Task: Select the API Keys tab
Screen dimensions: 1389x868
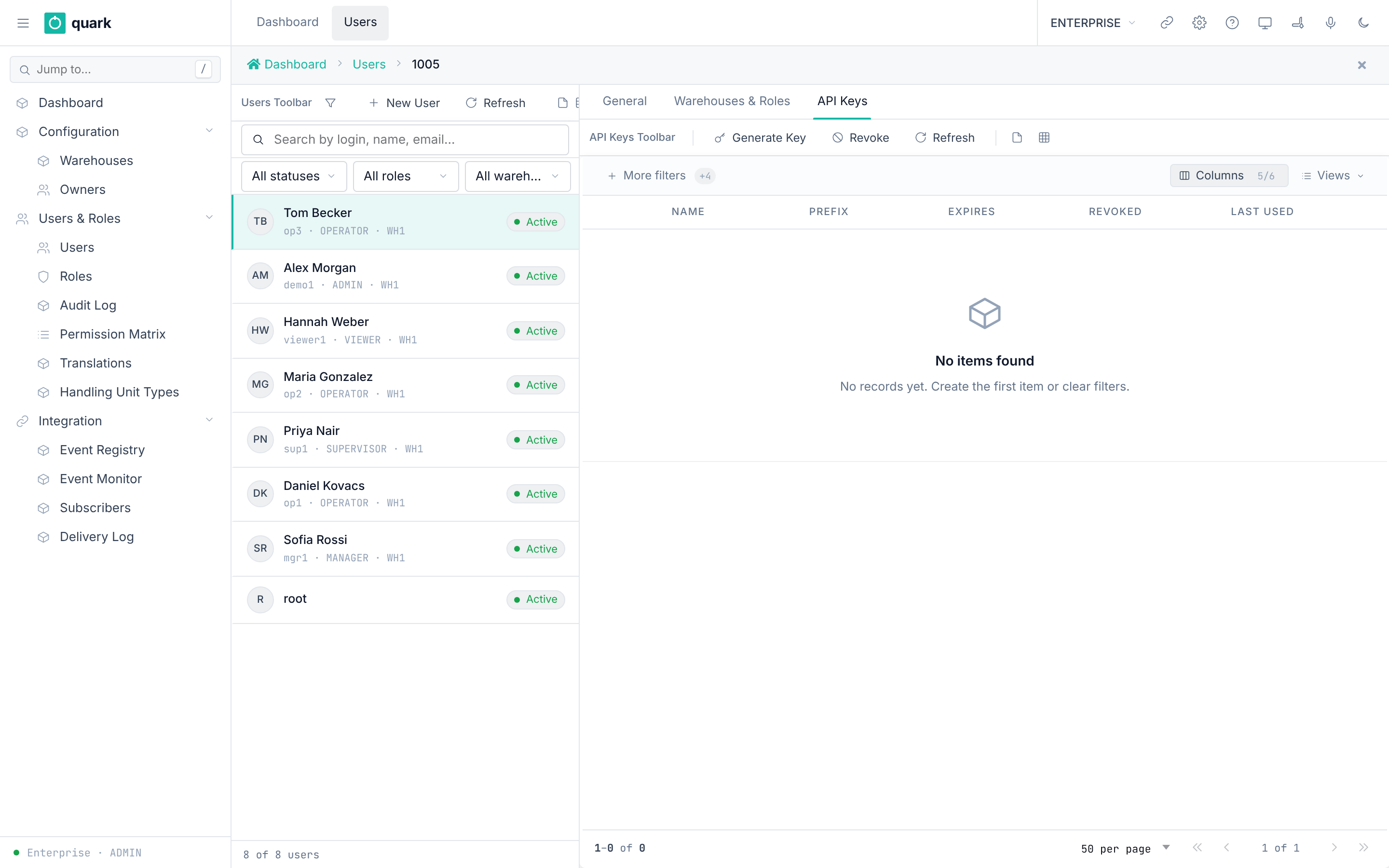Action: point(842,101)
